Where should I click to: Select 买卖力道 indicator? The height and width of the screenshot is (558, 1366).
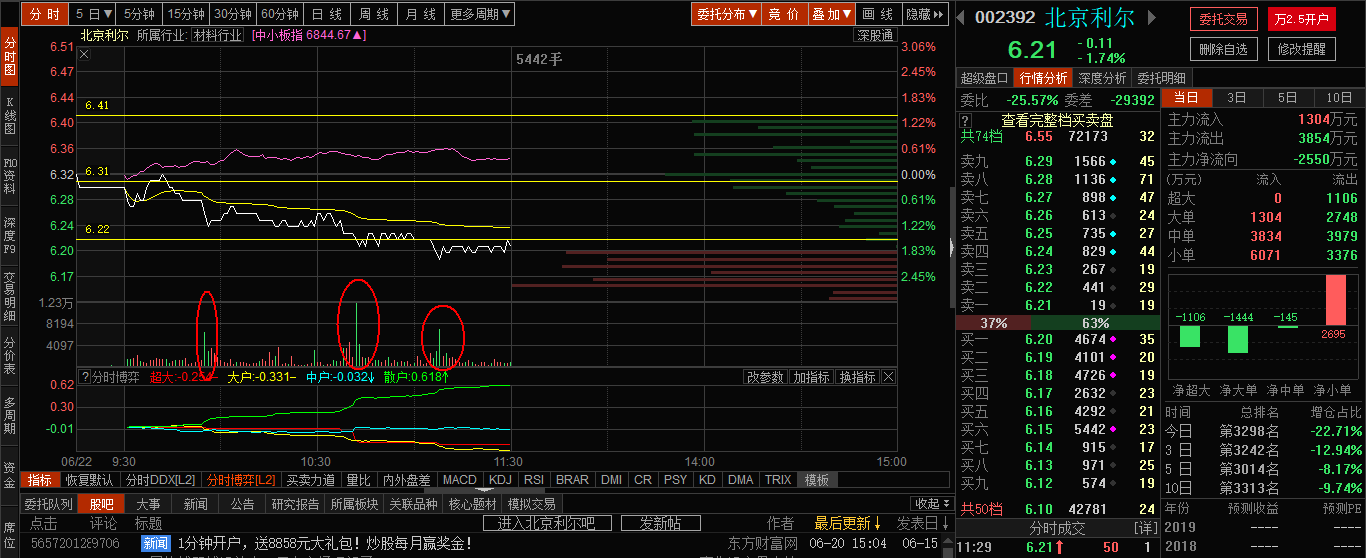click(x=311, y=480)
